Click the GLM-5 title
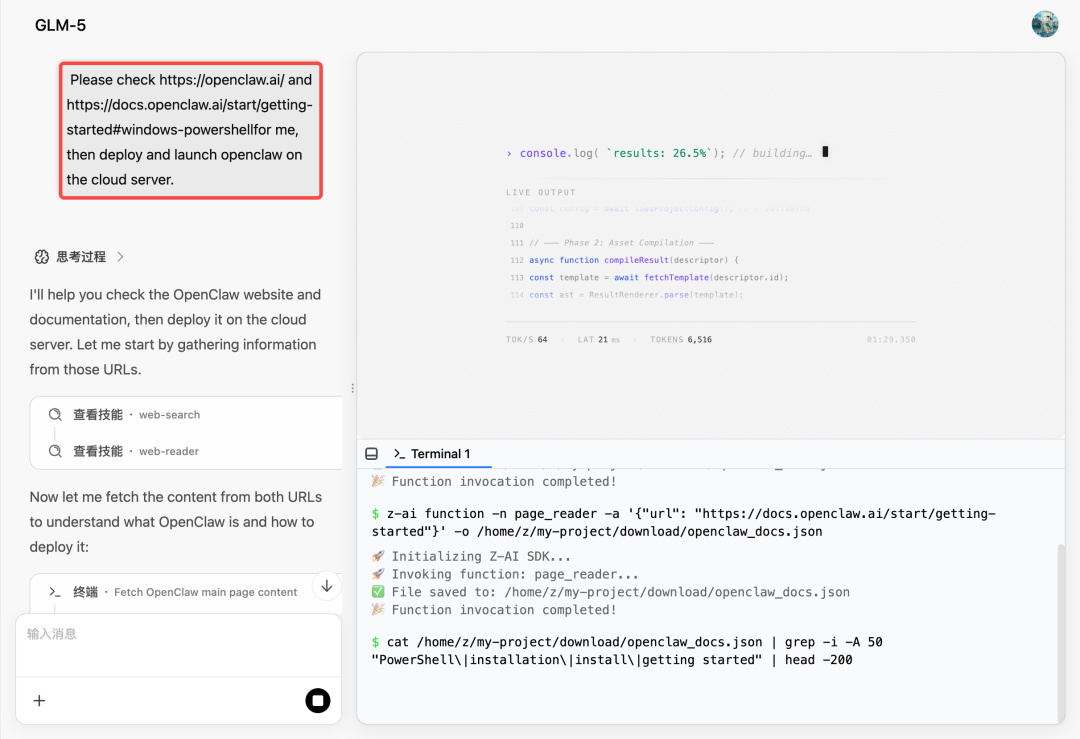Screen dimensions: 1080x739 point(60,25)
